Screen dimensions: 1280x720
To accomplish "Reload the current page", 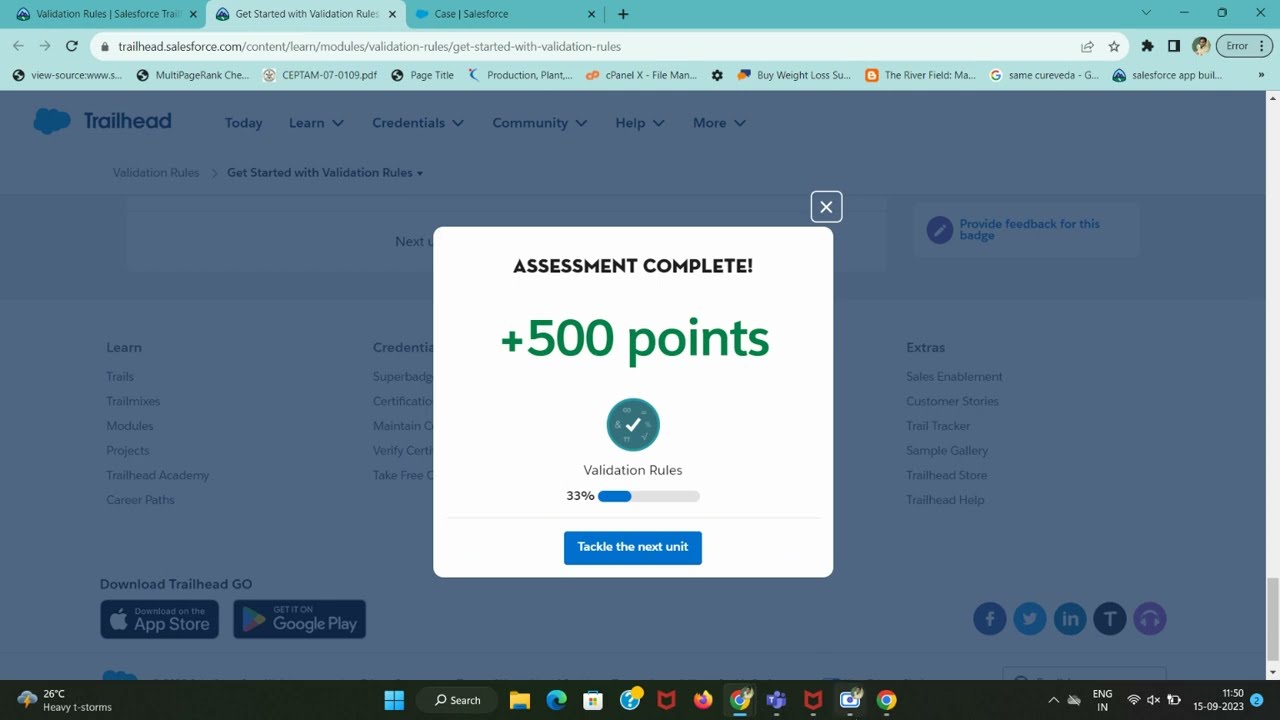I will [x=71, y=46].
